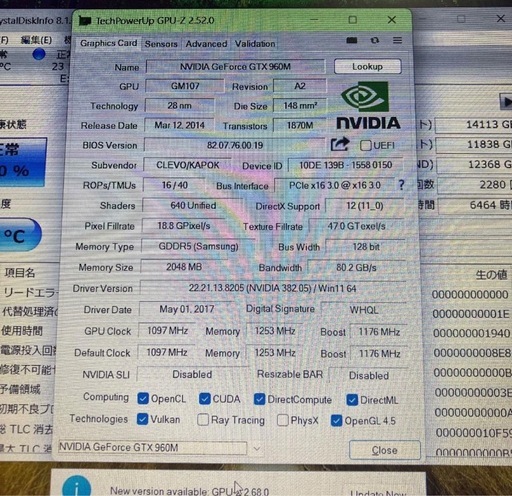Click the Close button in GPU-Z
The height and width of the screenshot is (496, 512).
click(x=385, y=450)
